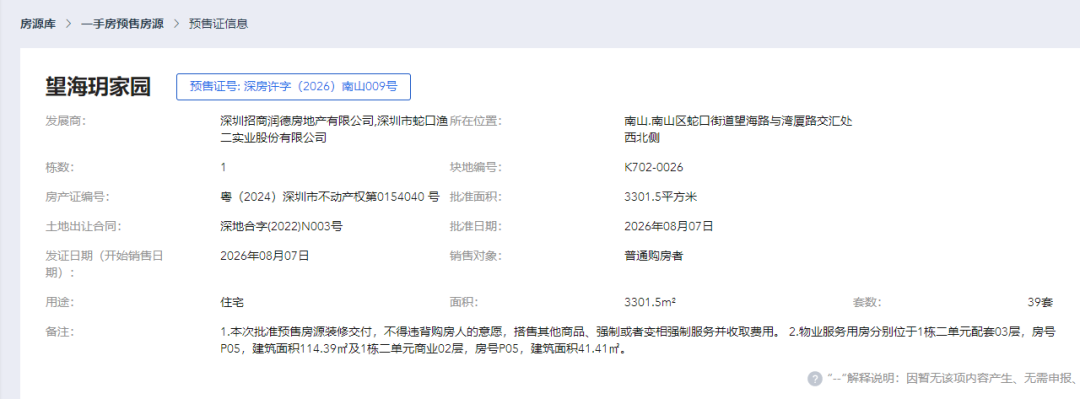Click the 发展商 label
Screen dimensions: 1080x399
tap(65, 121)
